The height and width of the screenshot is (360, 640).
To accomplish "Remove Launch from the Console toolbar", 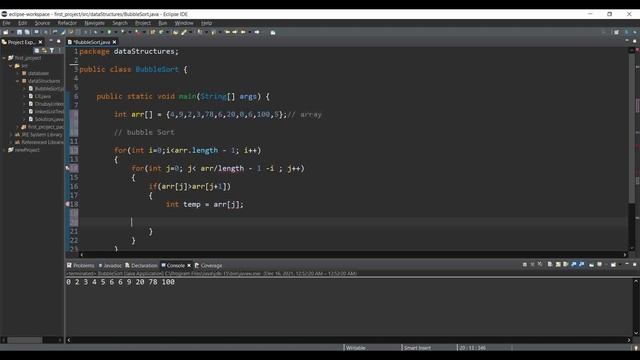I will point(532,264).
